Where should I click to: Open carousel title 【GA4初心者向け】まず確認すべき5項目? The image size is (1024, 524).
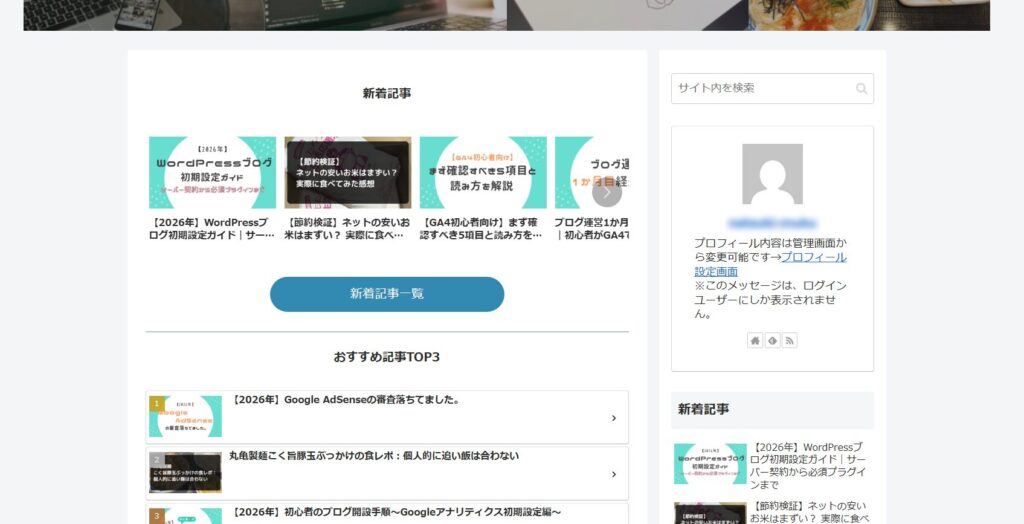coord(483,229)
